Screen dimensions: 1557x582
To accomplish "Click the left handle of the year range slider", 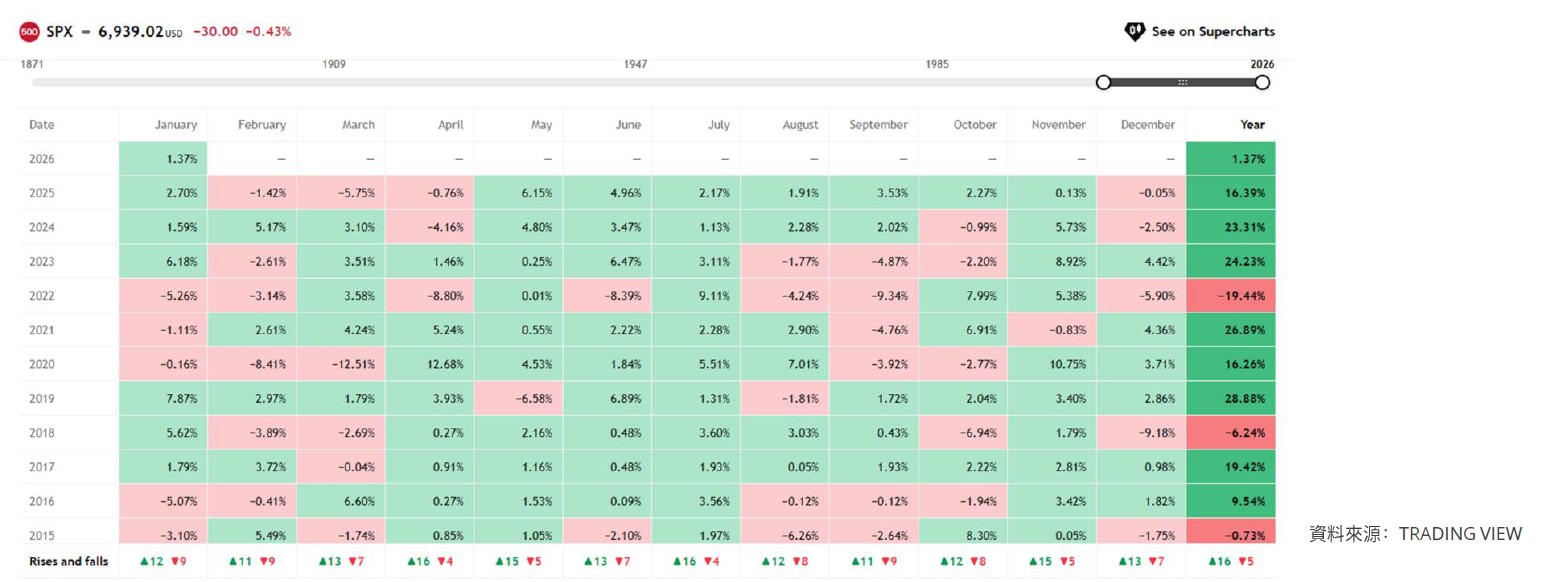I will click(x=1103, y=82).
